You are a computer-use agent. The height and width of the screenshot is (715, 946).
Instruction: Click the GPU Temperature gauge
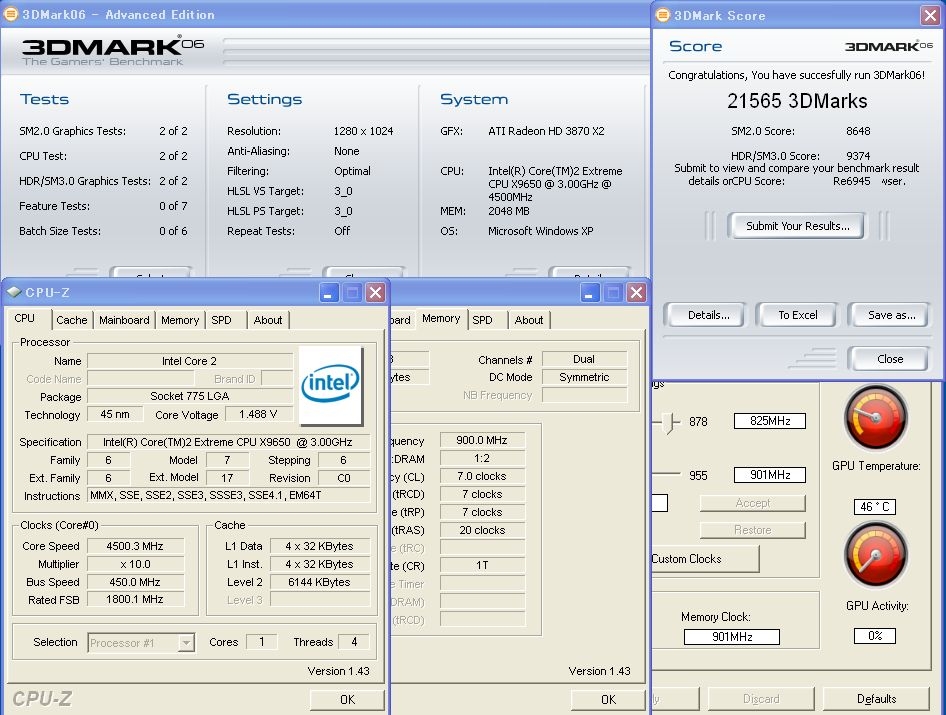pos(876,418)
